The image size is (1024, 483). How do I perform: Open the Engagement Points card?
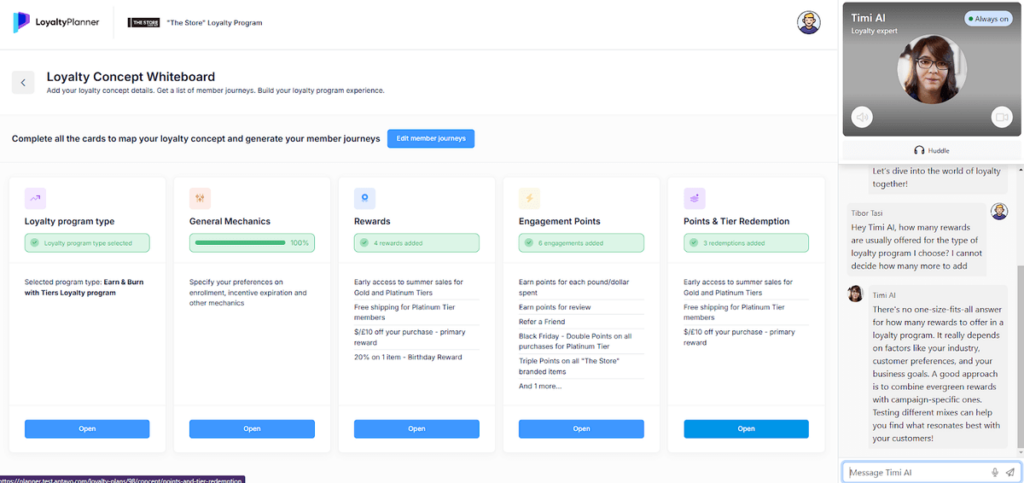(x=581, y=429)
